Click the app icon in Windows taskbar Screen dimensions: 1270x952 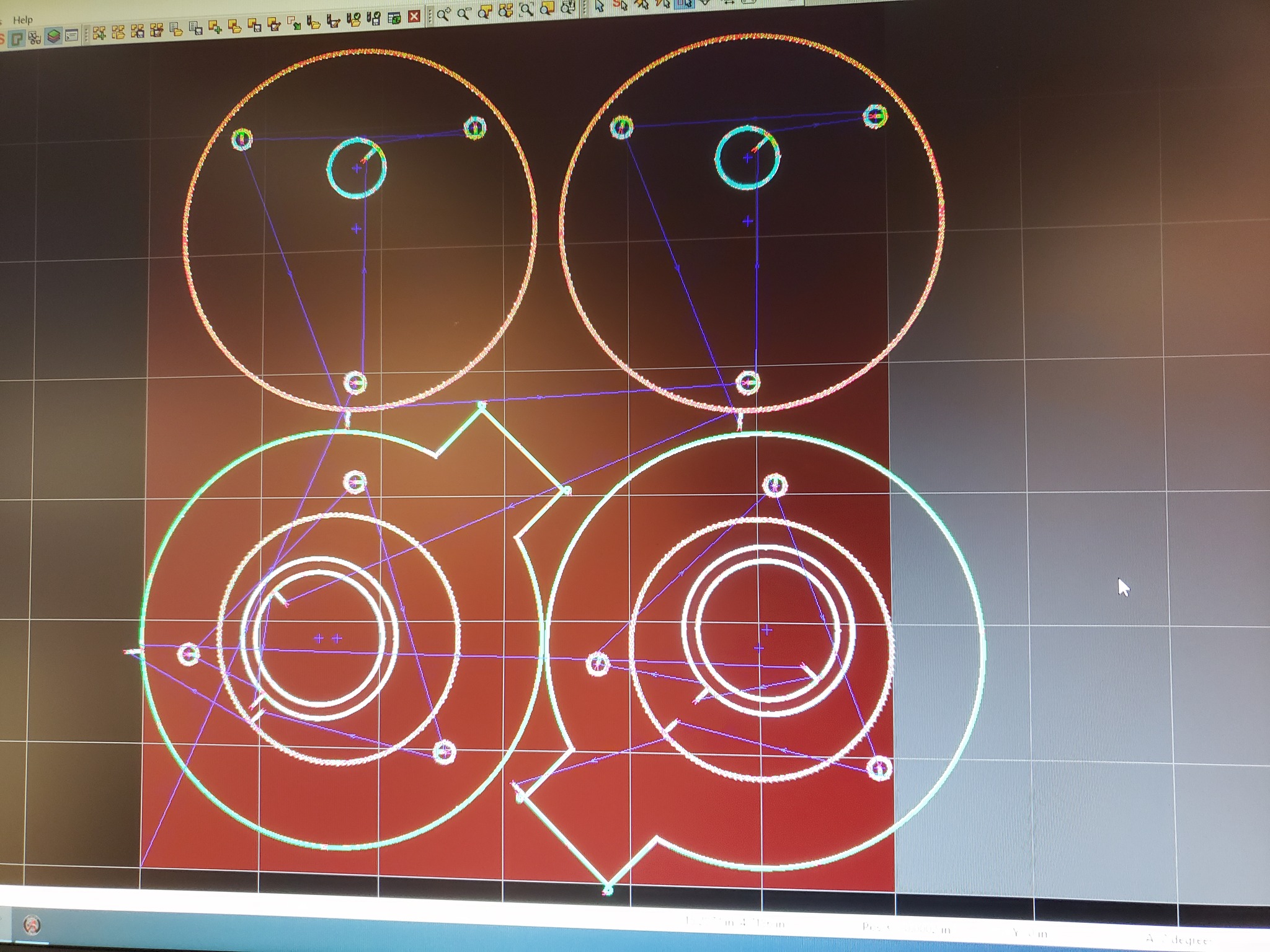click(32, 925)
